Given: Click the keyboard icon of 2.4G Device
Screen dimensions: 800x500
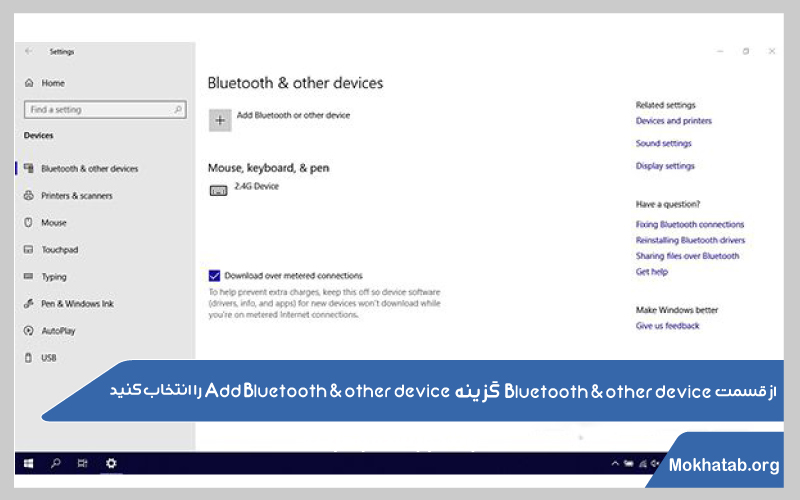Looking at the screenshot, I should click(x=218, y=190).
